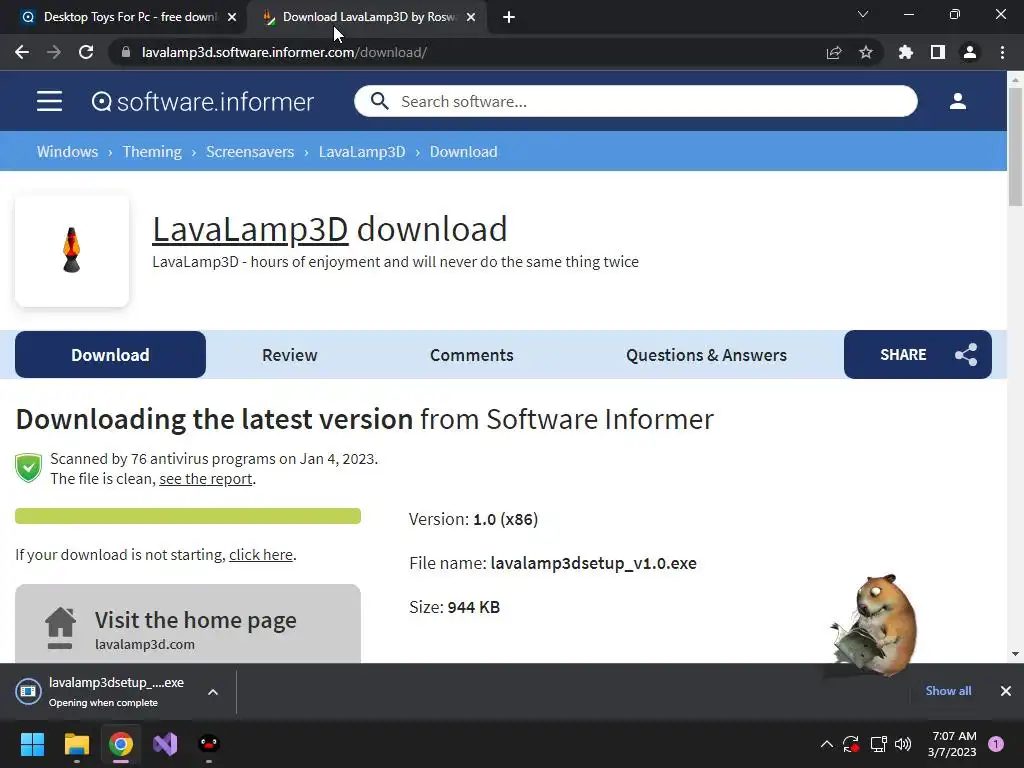
Task: Open the sync status tray icon
Action: [851, 744]
